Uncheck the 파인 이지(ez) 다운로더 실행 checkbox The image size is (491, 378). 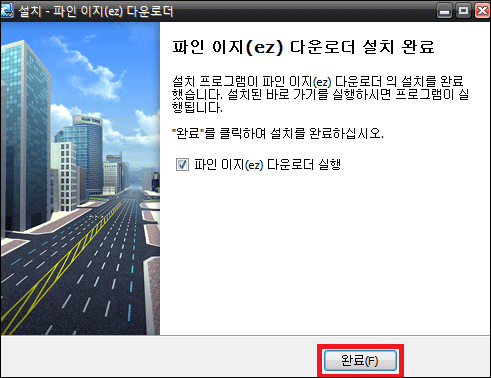(x=182, y=165)
